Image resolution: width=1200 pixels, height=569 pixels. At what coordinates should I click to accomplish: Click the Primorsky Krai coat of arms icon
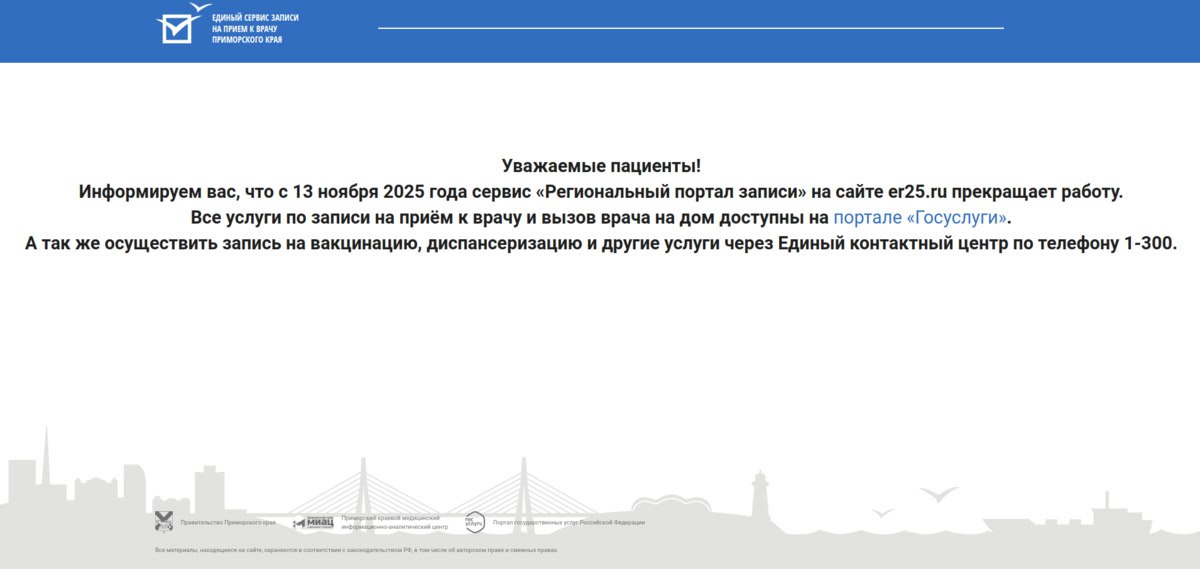[164, 521]
